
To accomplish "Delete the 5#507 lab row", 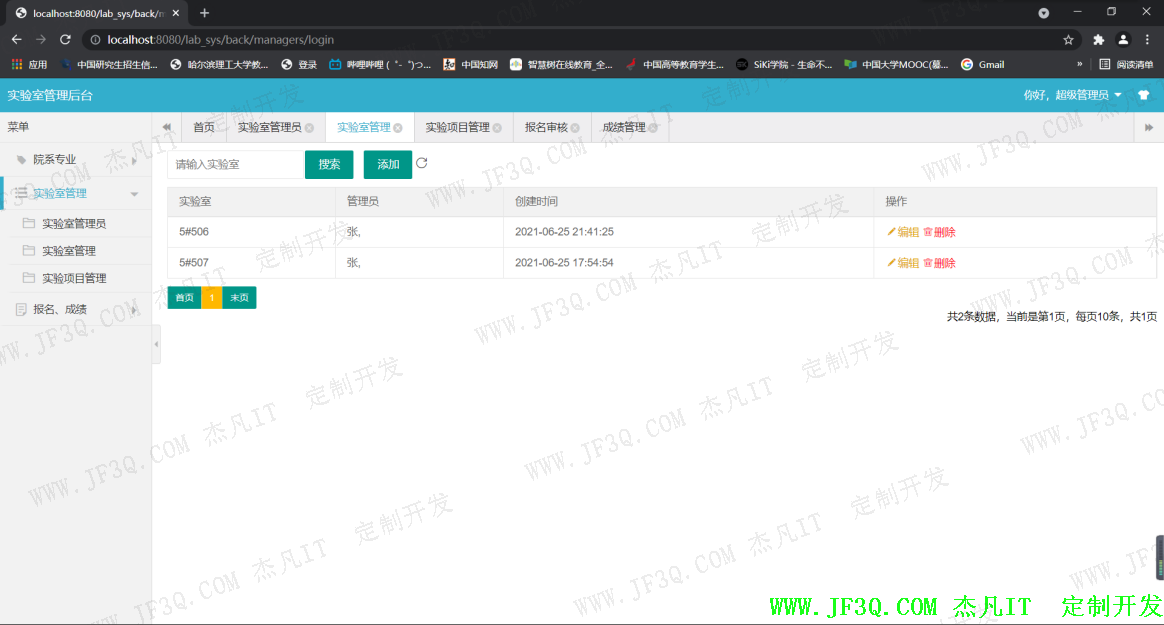I will pos(939,263).
